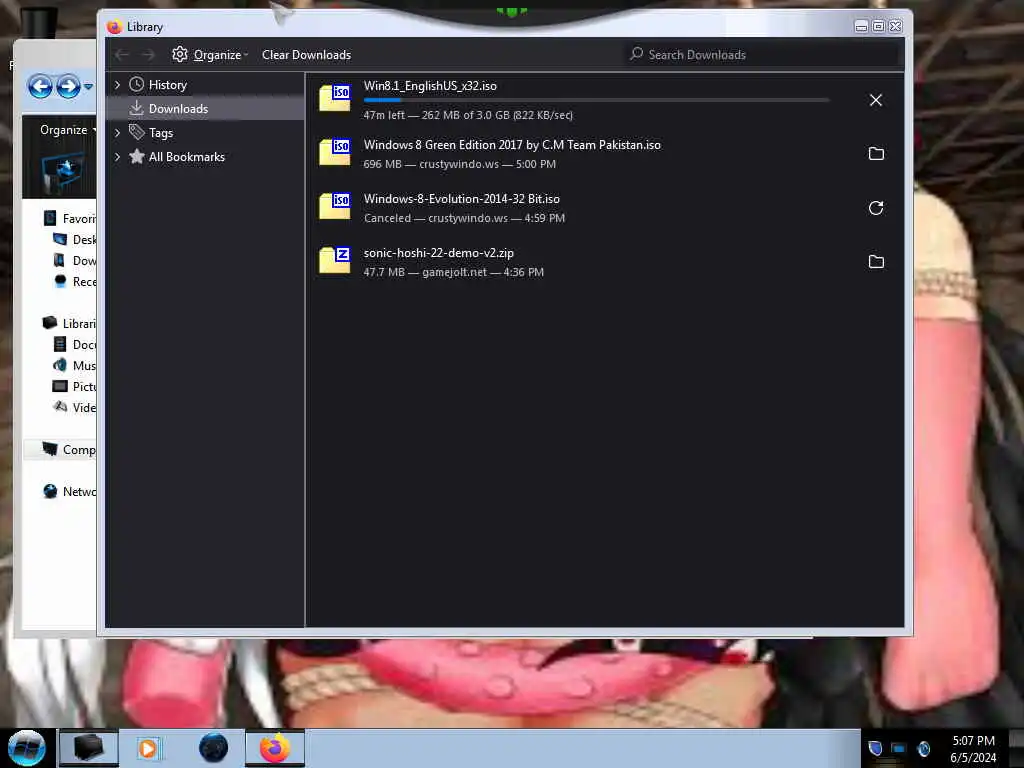Focus the Search Downloads field

(761, 55)
